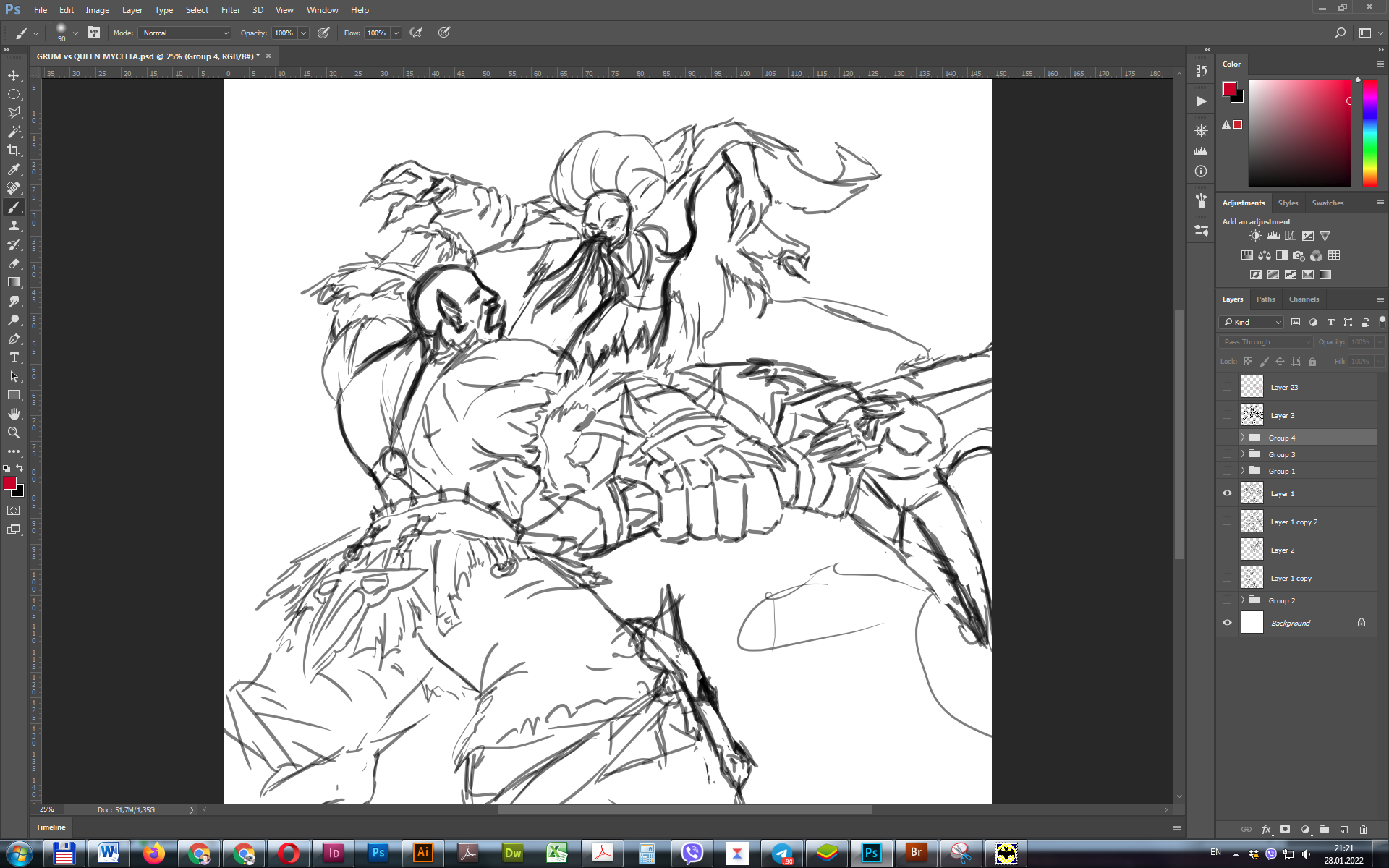Image resolution: width=1389 pixels, height=868 pixels.
Task: Select the Zoom tool
Action: (x=14, y=433)
